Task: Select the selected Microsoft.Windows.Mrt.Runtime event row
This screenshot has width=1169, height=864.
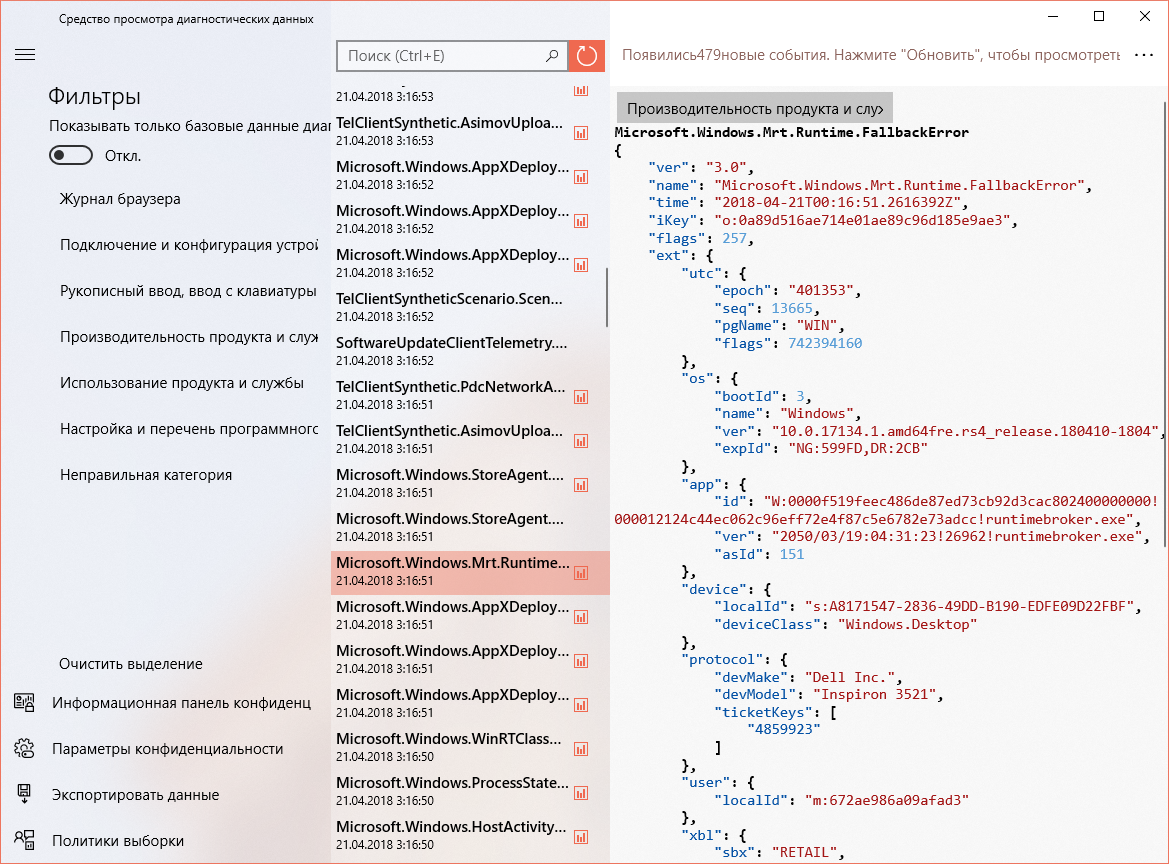Action: [470, 572]
